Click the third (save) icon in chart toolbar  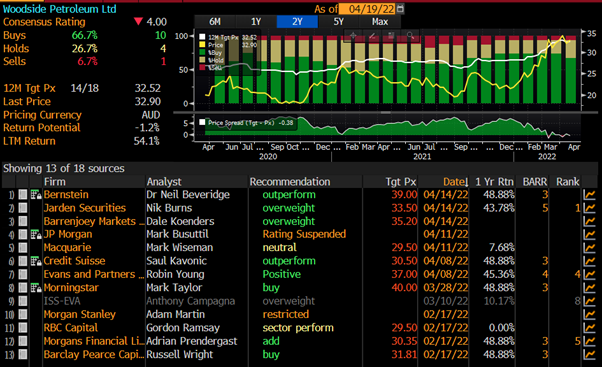(x=391, y=36)
